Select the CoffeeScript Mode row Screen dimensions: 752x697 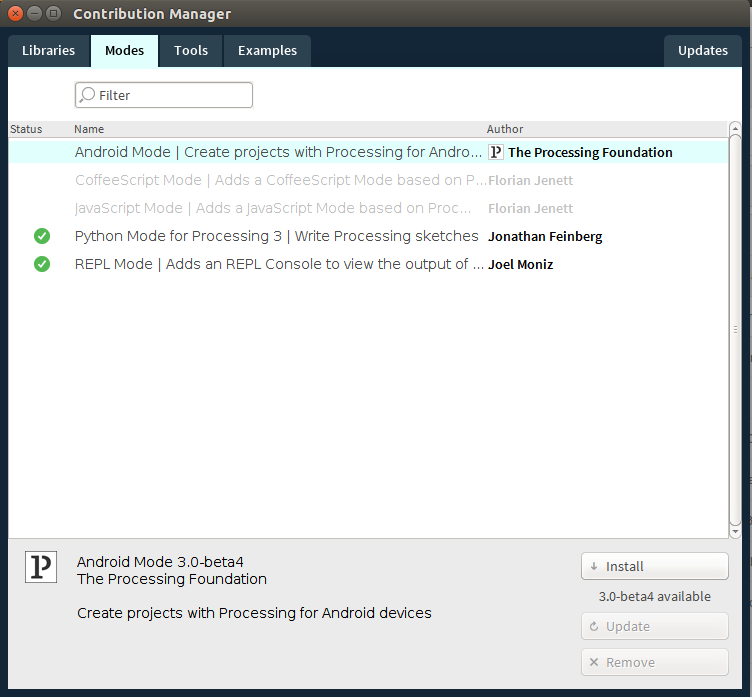pos(368,180)
